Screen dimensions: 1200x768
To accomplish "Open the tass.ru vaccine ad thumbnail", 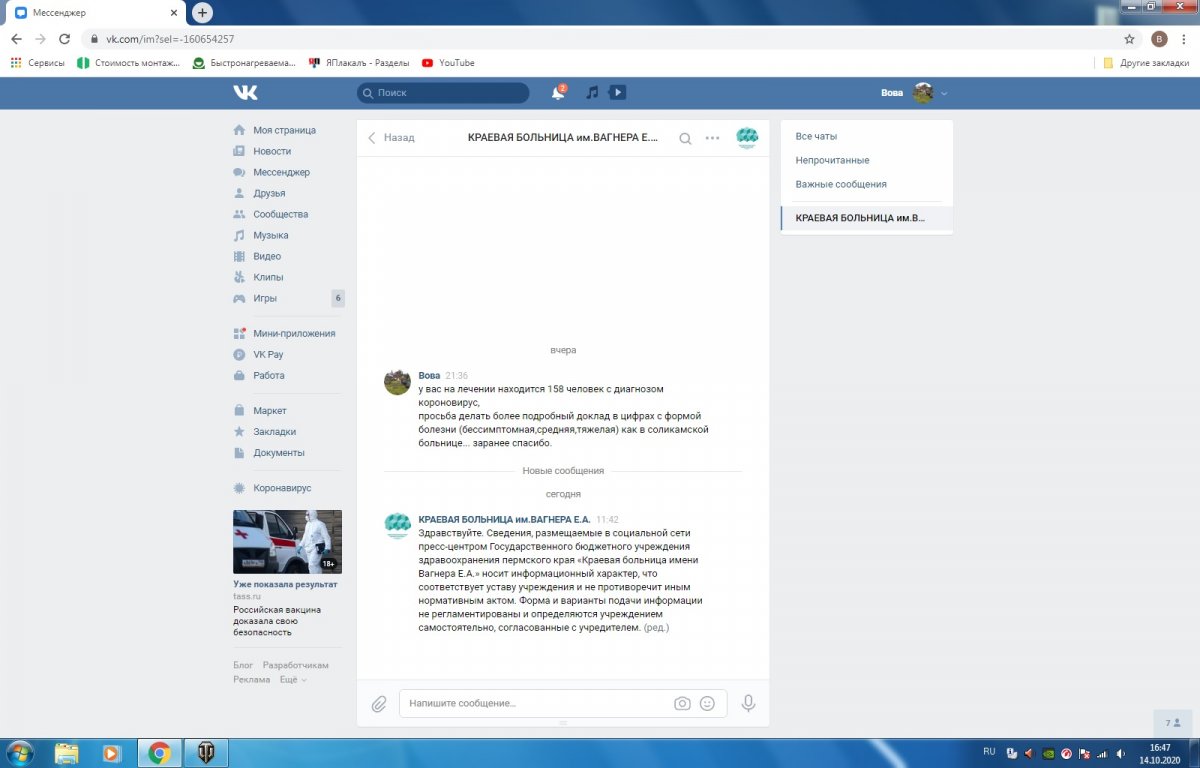I will [287, 542].
